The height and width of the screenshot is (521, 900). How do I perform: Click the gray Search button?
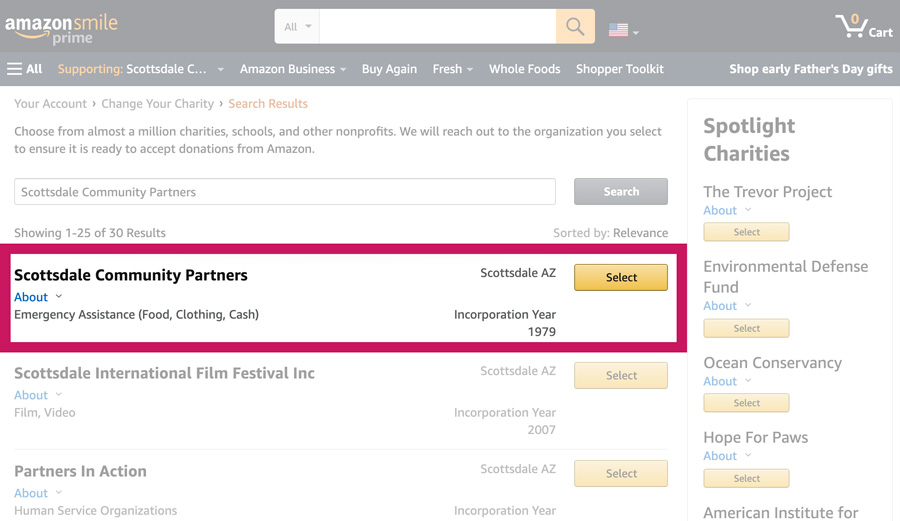620,192
